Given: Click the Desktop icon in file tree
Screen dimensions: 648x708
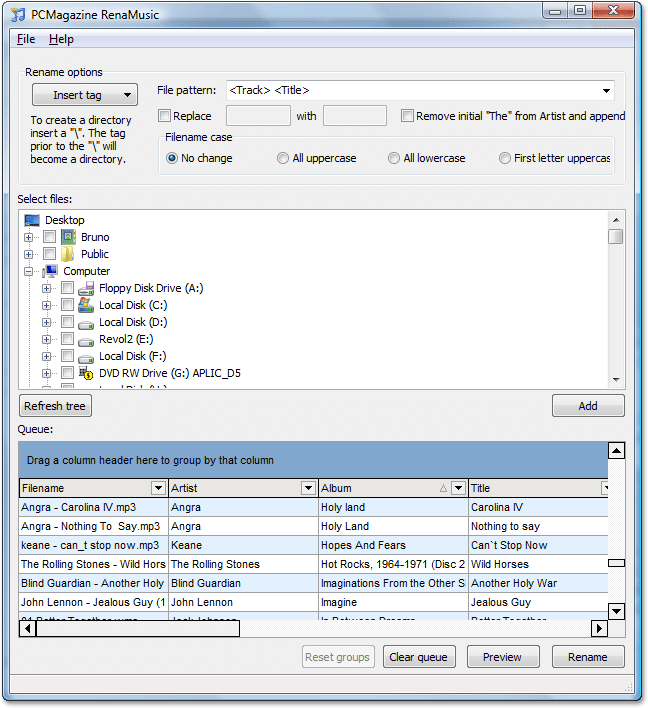Looking at the screenshot, I should pyautogui.click(x=32, y=220).
